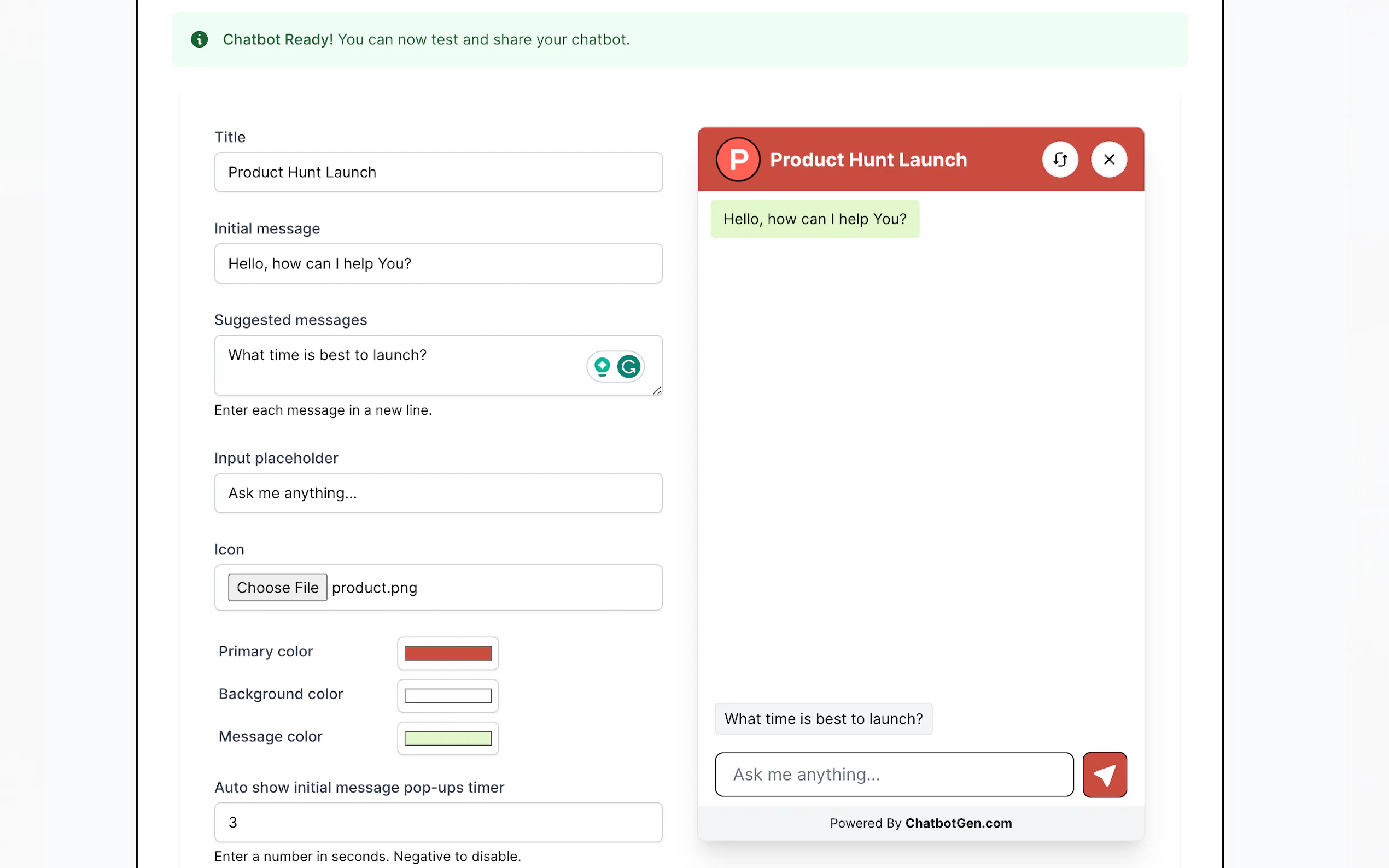Click the info icon in Chatbot Ready banner

(x=199, y=39)
